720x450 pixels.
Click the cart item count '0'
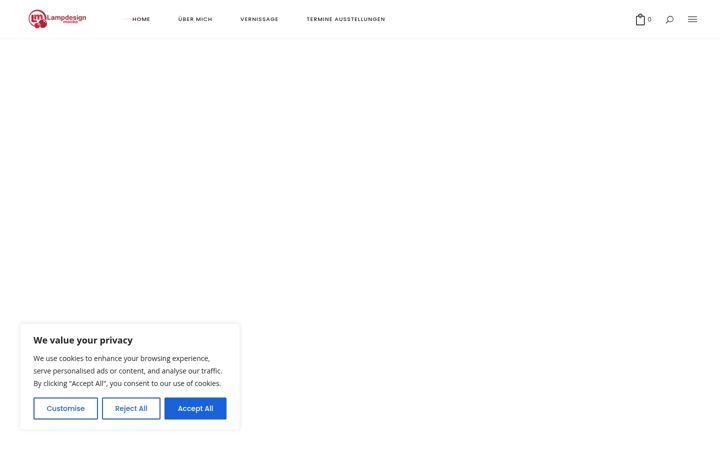(649, 19)
